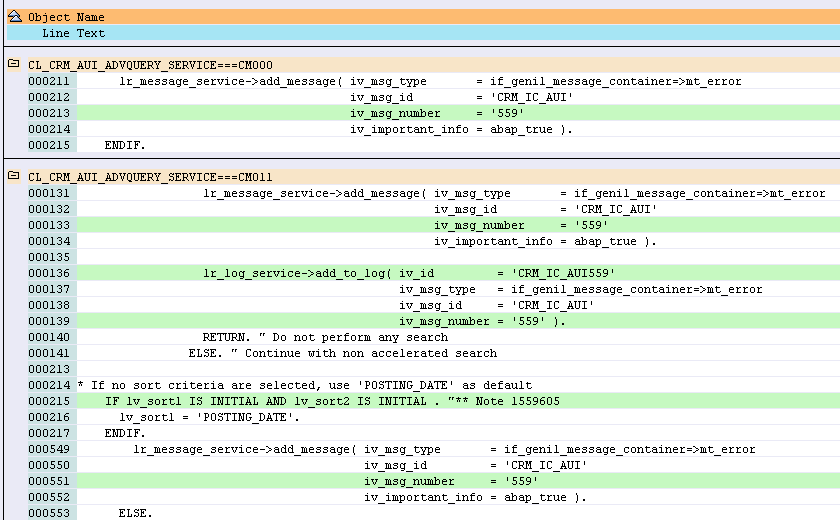The height and width of the screenshot is (520, 840).
Task: Click the ENDIF line 000217
Action: tap(125, 433)
